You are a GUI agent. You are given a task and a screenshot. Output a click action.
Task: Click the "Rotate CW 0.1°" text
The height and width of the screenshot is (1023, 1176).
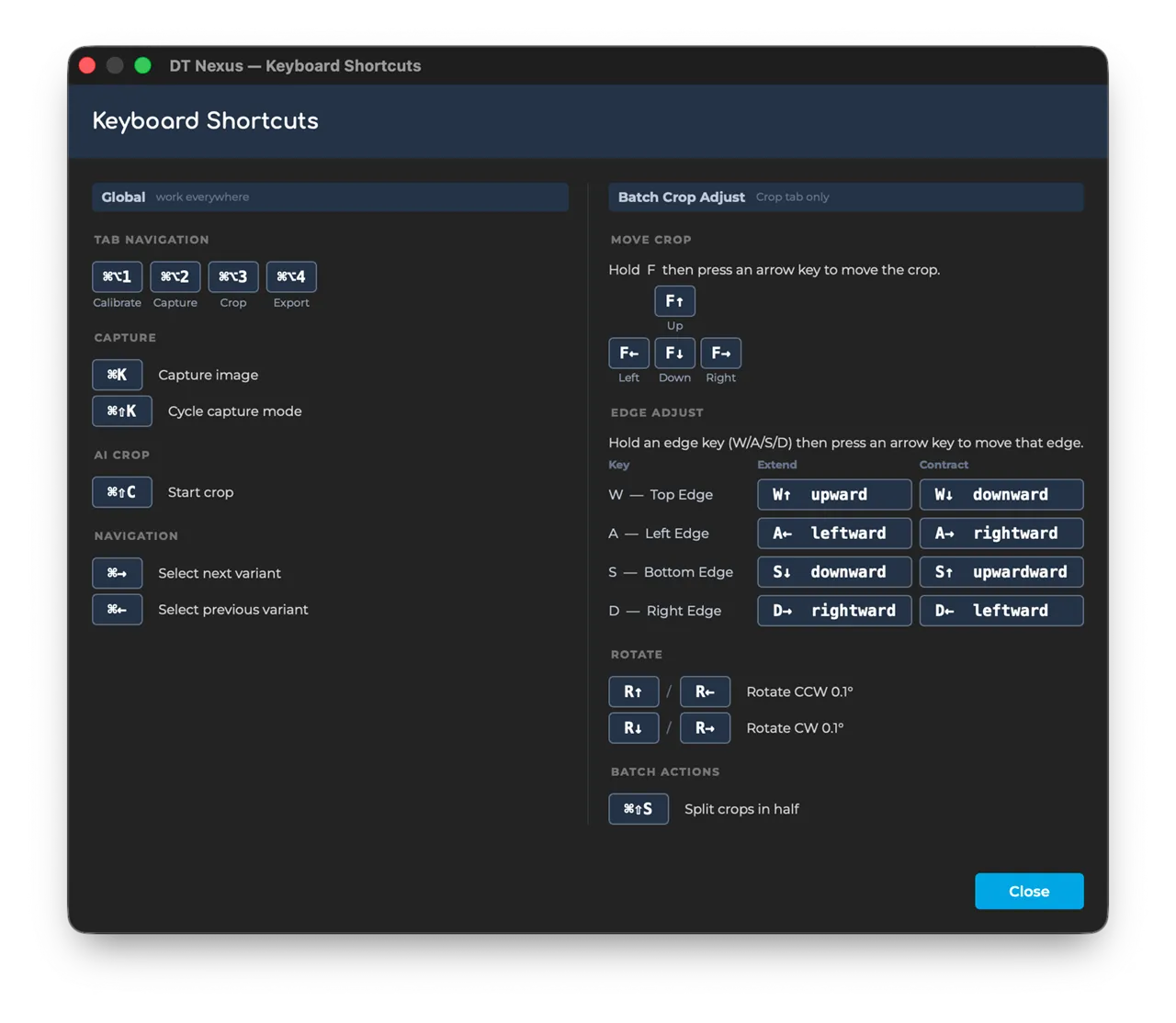click(795, 728)
